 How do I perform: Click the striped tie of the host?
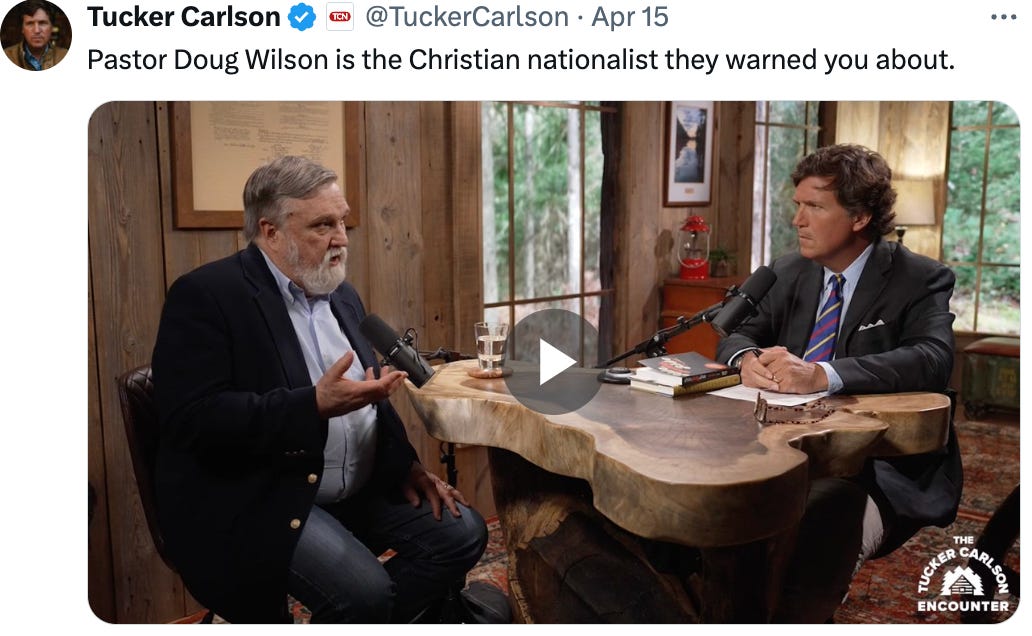click(825, 319)
